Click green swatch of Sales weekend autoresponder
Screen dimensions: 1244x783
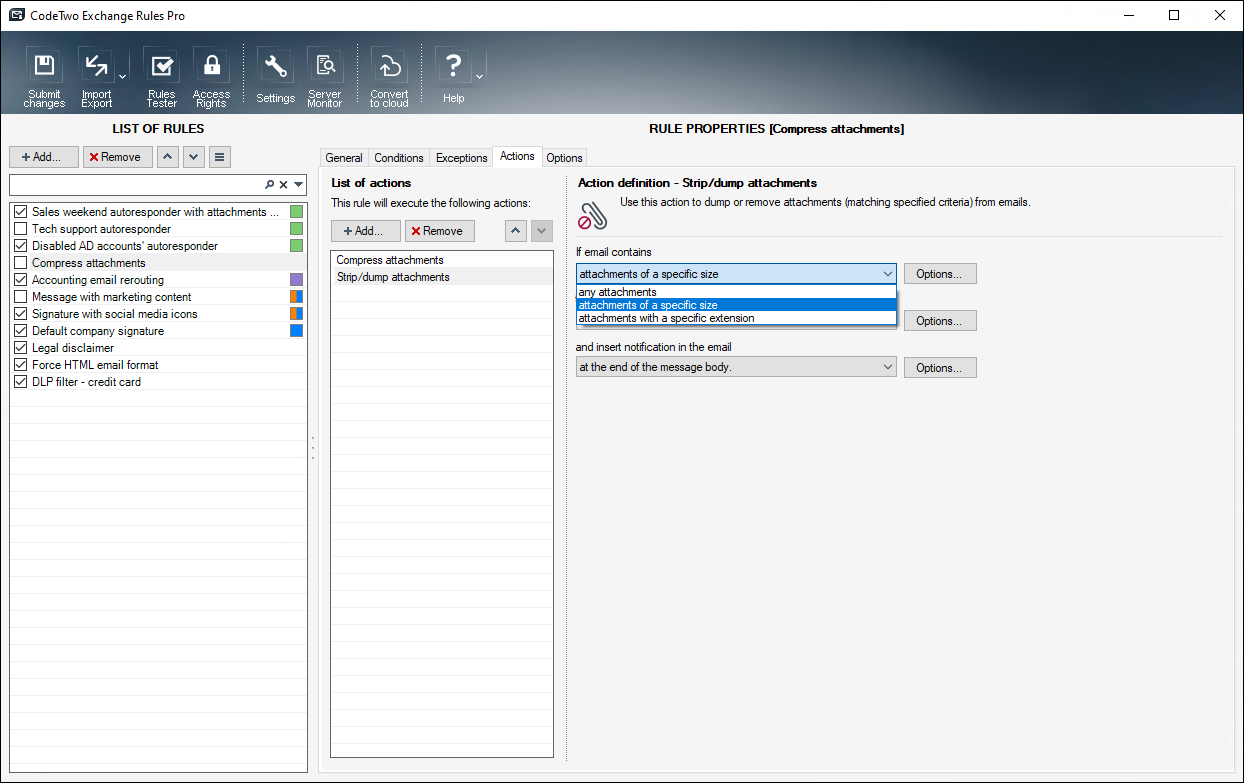click(x=296, y=212)
